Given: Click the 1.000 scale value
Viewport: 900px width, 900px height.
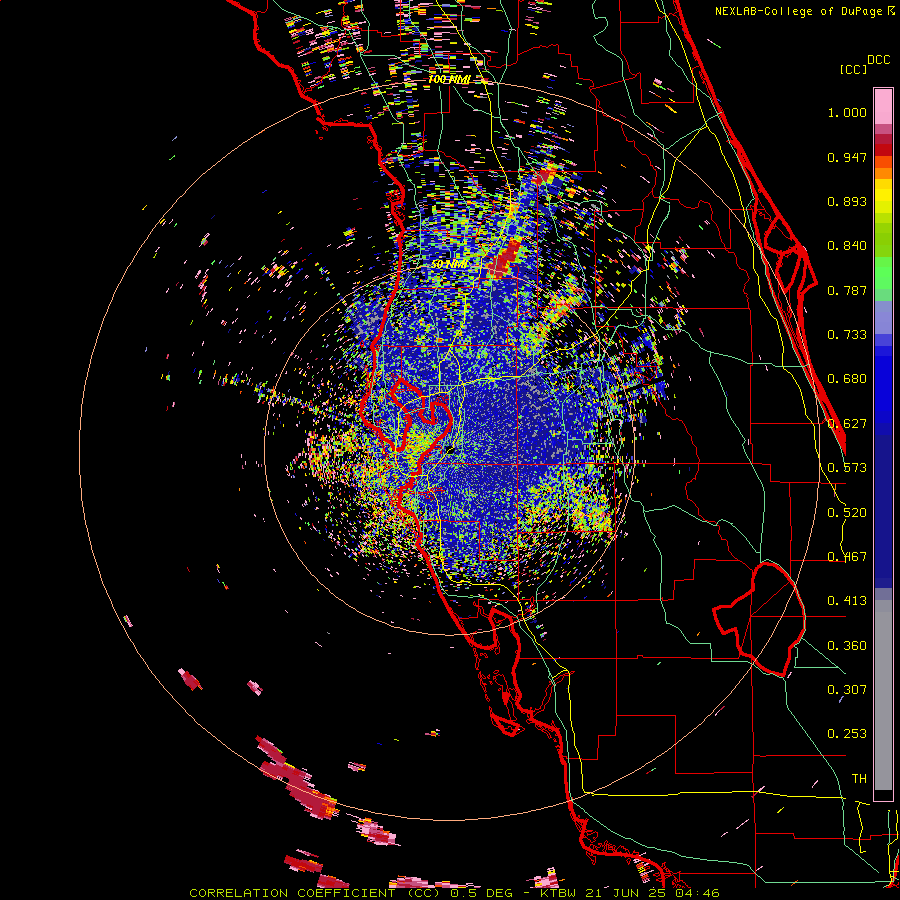Looking at the screenshot, I should pyautogui.click(x=847, y=112).
